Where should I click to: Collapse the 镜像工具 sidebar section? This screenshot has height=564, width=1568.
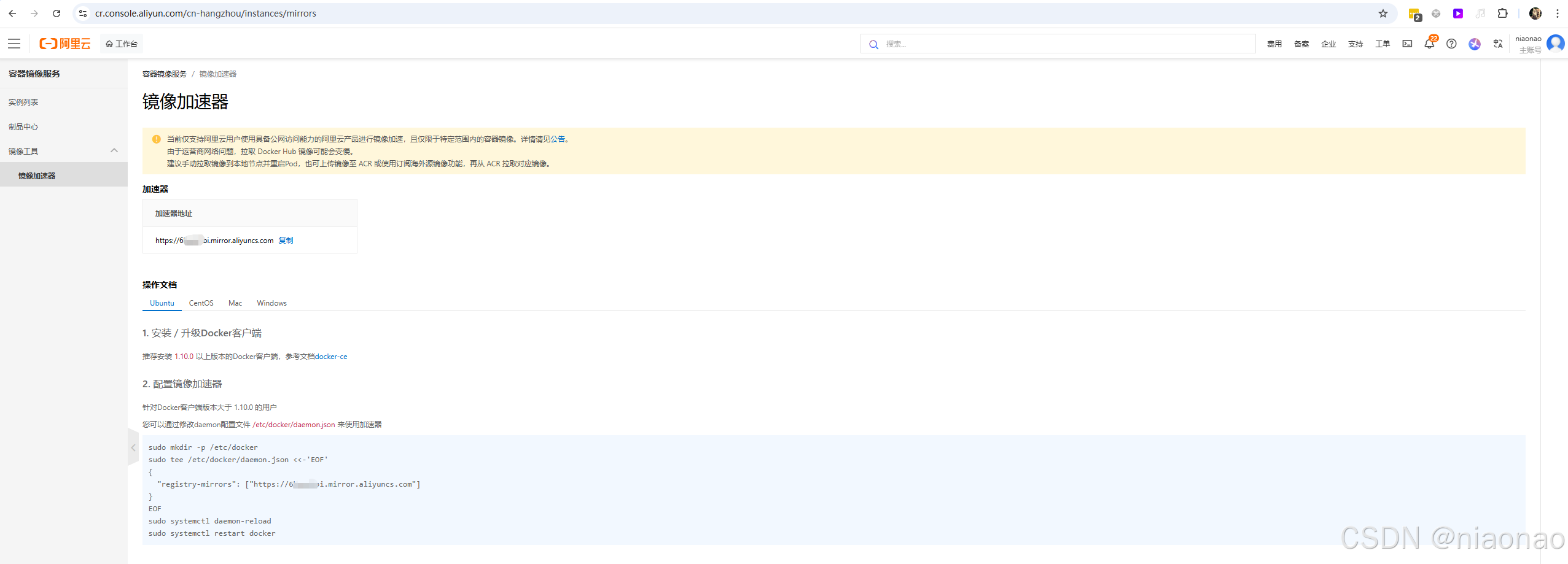coord(114,151)
